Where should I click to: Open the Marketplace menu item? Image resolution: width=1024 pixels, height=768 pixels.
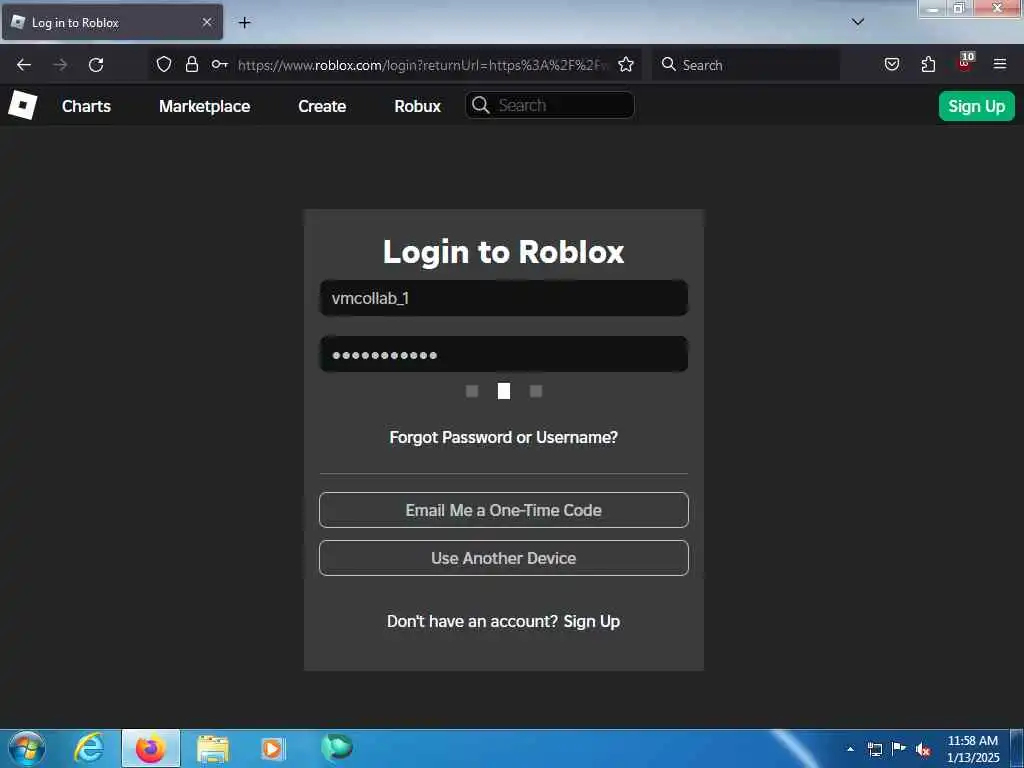pyautogui.click(x=204, y=106)
